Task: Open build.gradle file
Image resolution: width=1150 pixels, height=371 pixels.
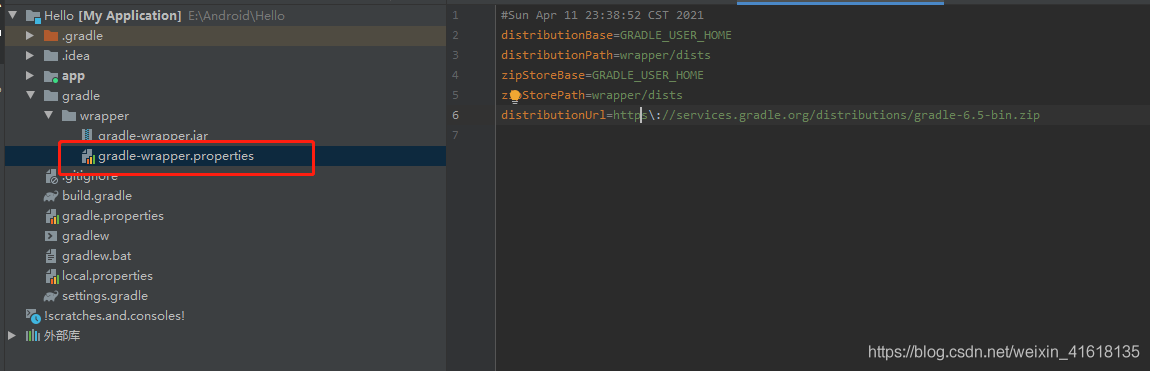Action: [97, 196]
